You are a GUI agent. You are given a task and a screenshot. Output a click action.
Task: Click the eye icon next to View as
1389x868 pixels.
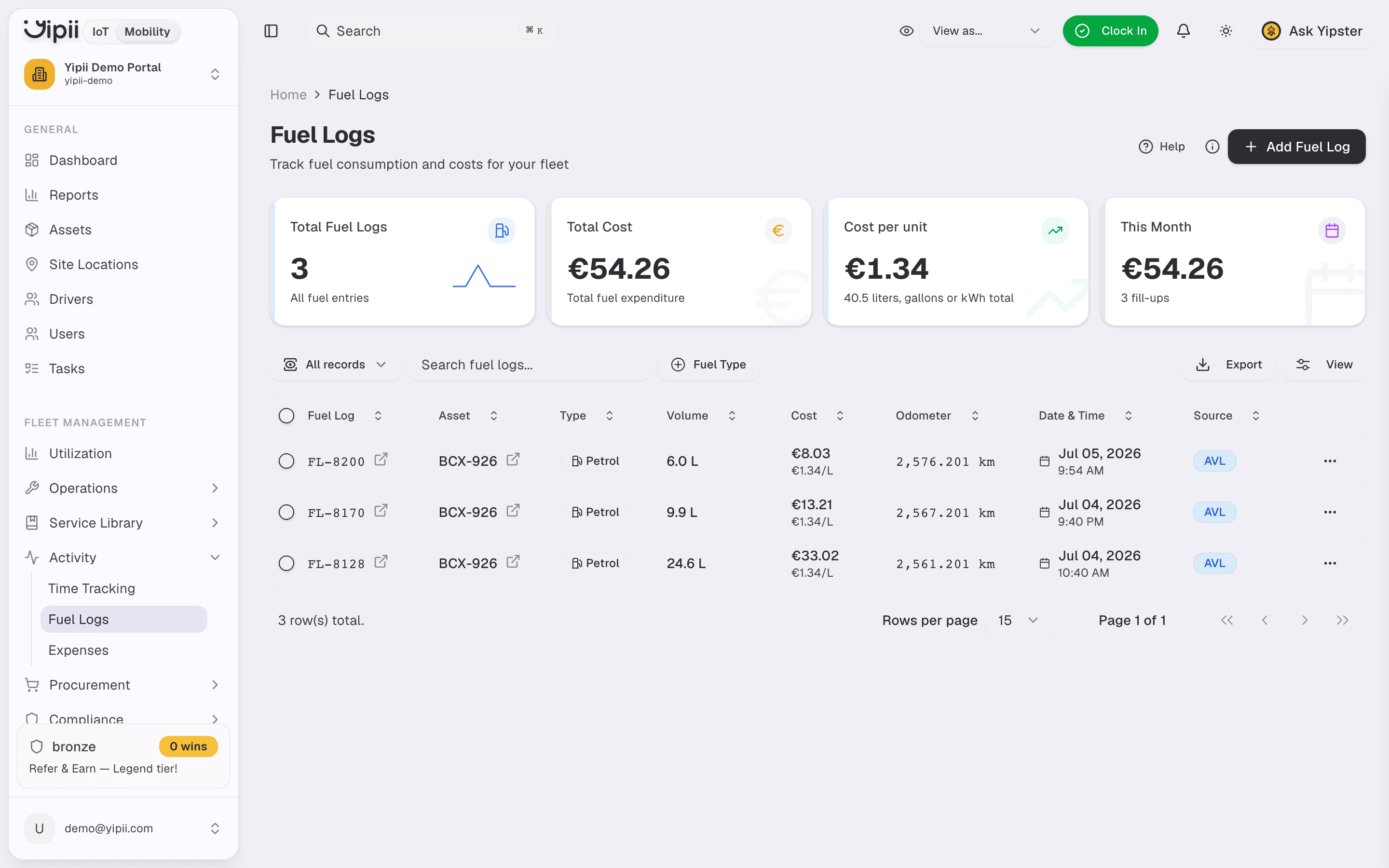(906, 31)
